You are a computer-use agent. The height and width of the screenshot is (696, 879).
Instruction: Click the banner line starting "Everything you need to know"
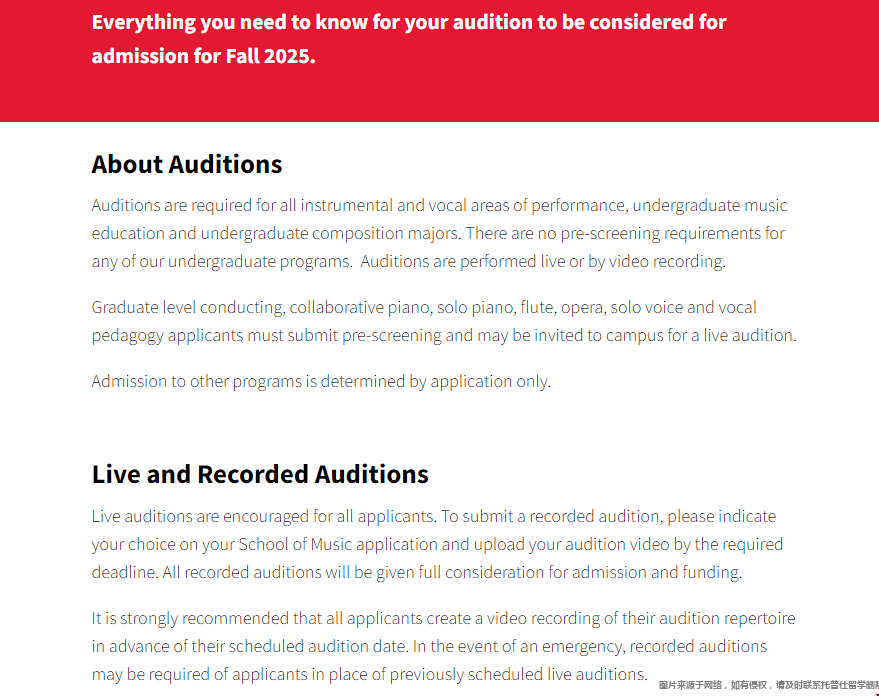409,22
